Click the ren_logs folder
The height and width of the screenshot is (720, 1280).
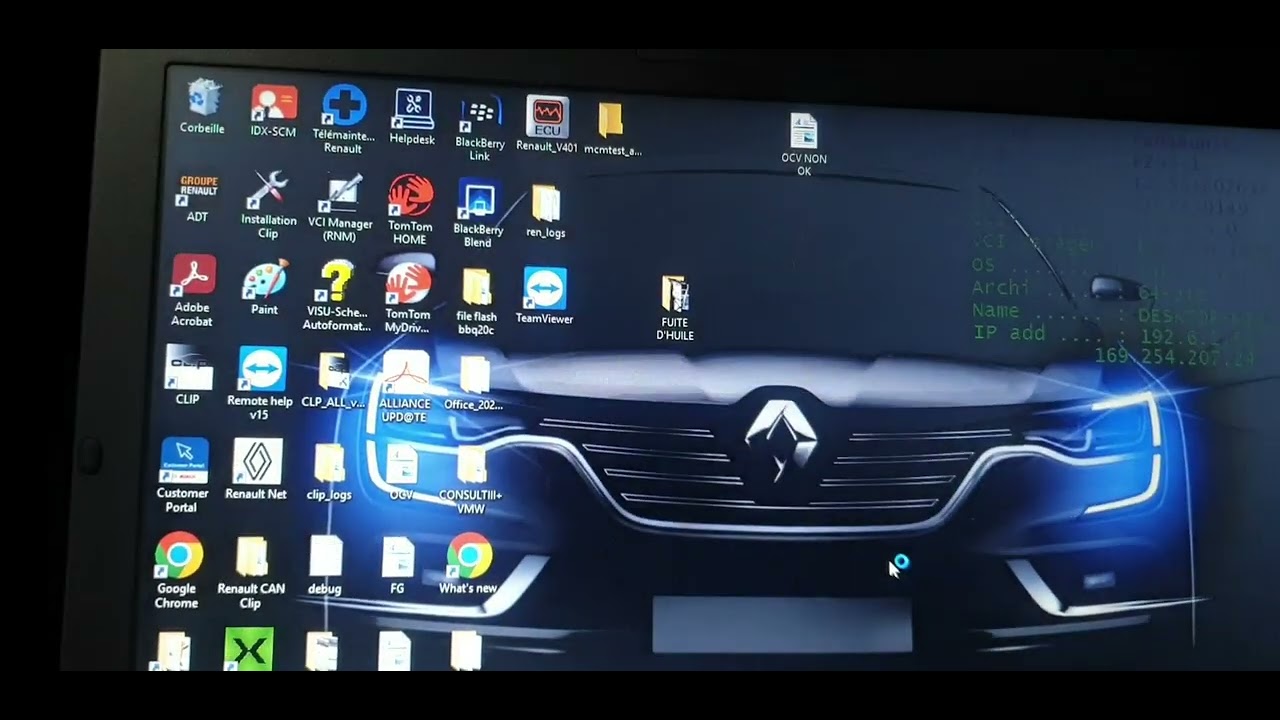pyautogui.click(x=546, y=211)
